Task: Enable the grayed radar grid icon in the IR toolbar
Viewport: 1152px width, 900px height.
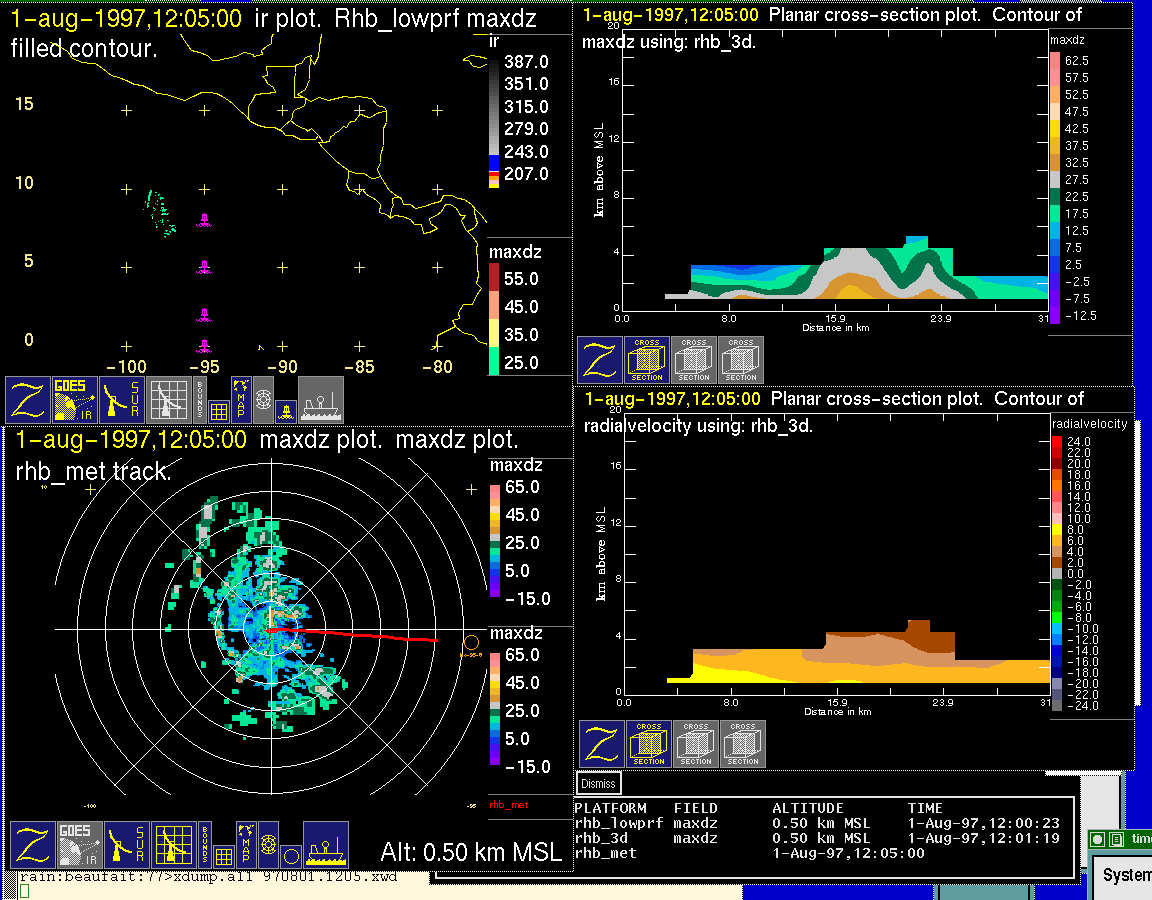Action: [169, 400]
